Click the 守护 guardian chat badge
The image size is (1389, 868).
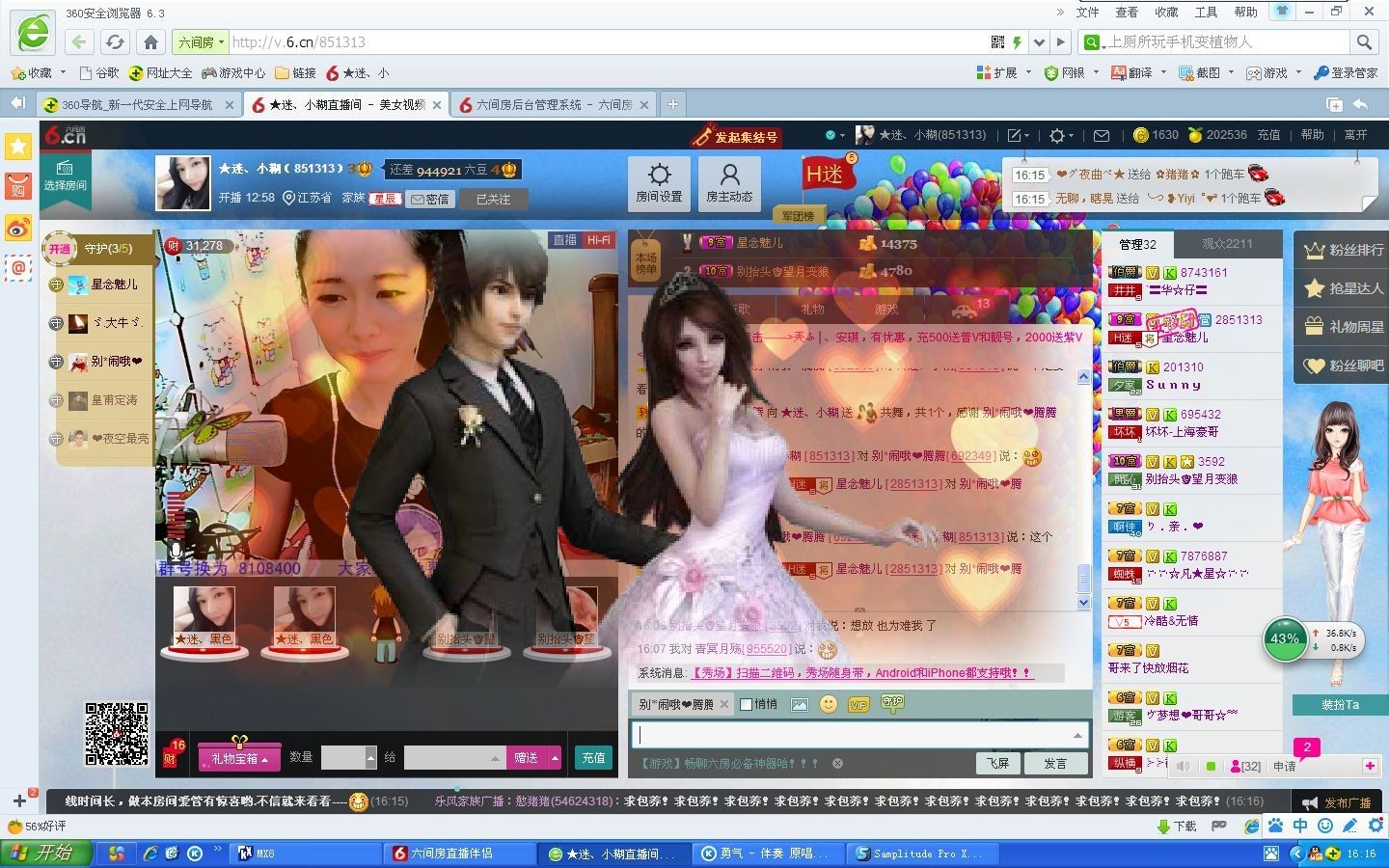pyautogui.click(x=892, y=703)
